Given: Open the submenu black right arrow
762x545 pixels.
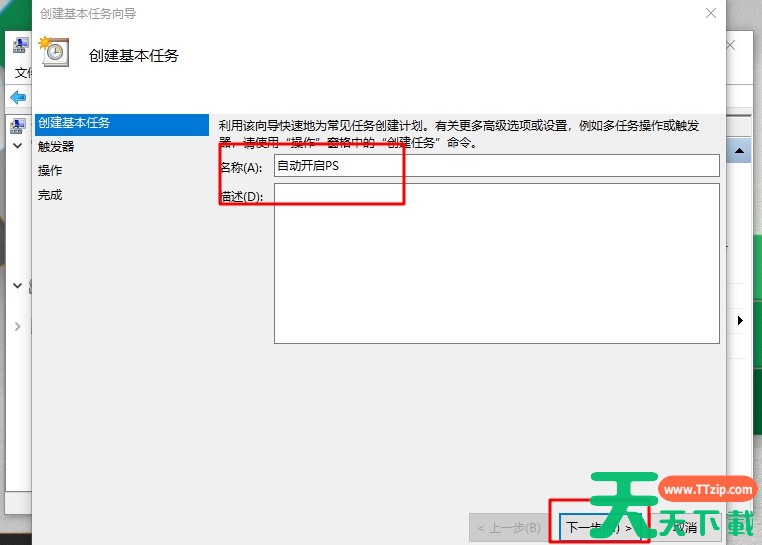Looking at the screenshot, I should [x=740, y=320].
